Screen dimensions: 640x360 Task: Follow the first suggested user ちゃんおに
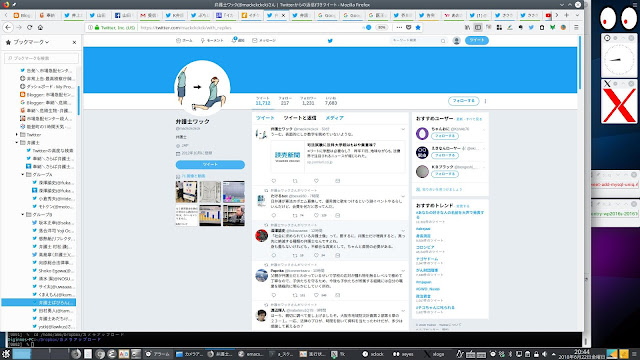[x=445, y=136]
